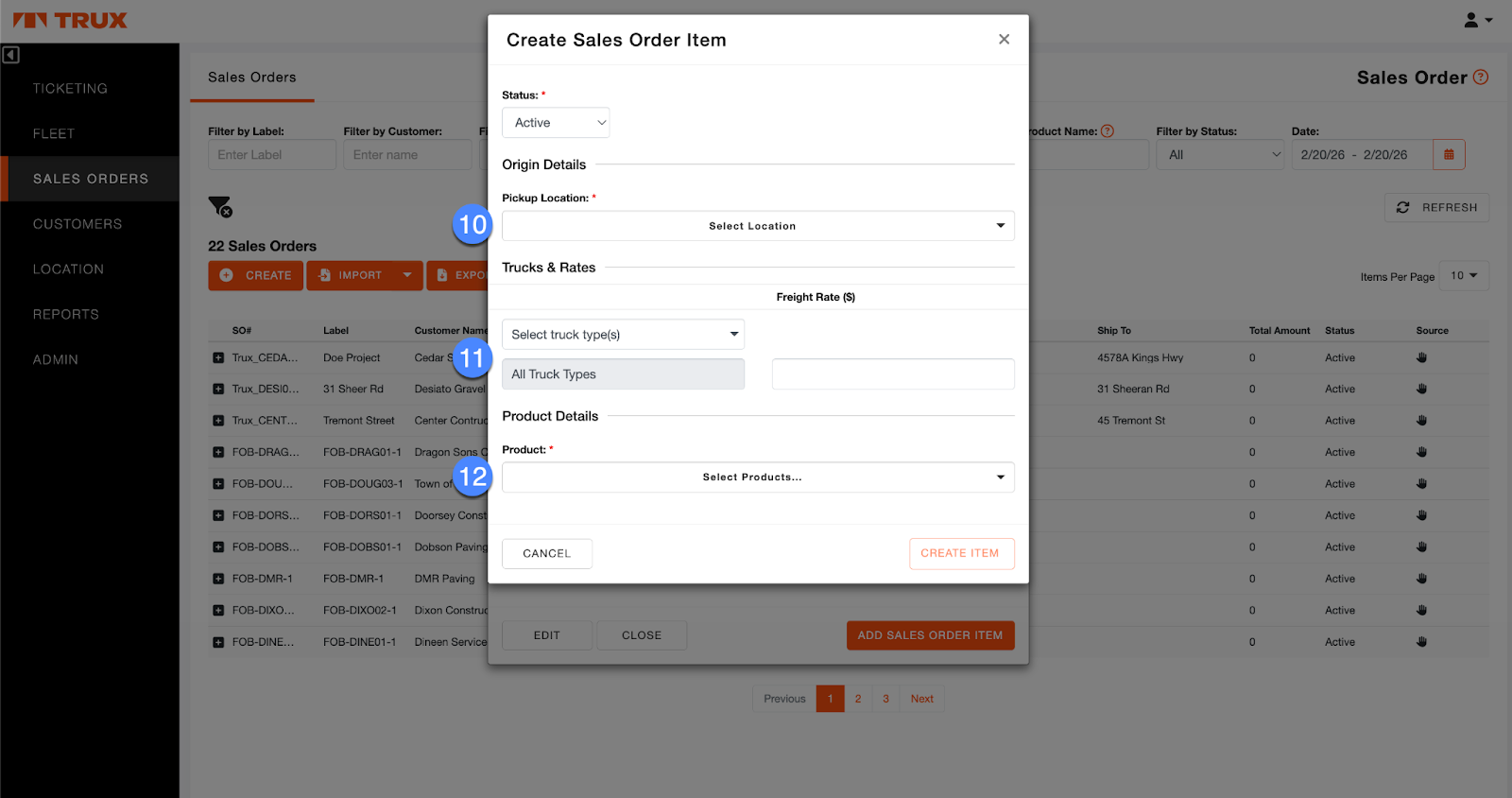Open the date range calendar icon
Viewport: 1512px width, 798px height.
coord(1449,155)
